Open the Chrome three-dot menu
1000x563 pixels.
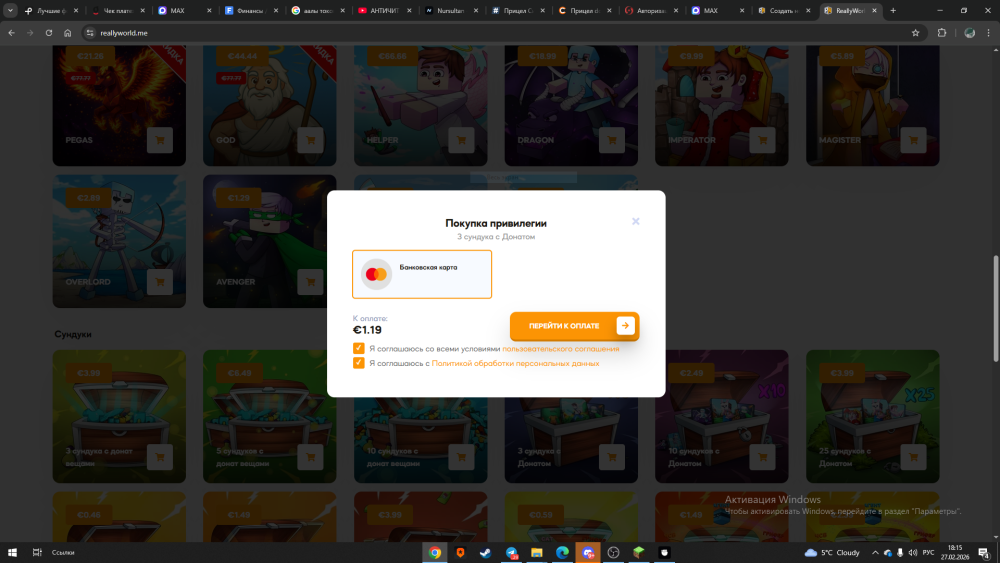(989, 33)
